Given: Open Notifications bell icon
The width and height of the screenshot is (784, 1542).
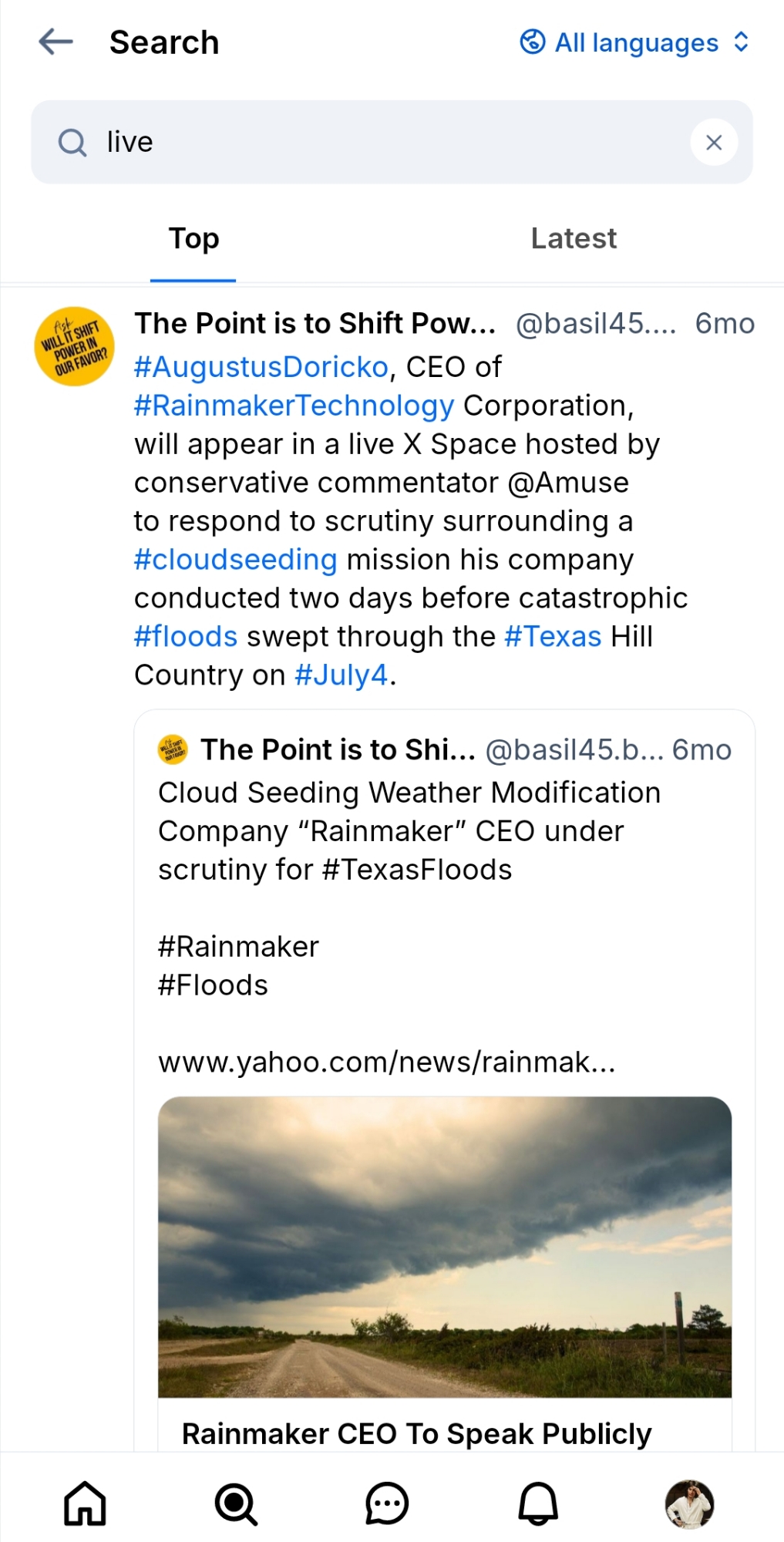Looking at the screenshot, I should point(537,1503).
